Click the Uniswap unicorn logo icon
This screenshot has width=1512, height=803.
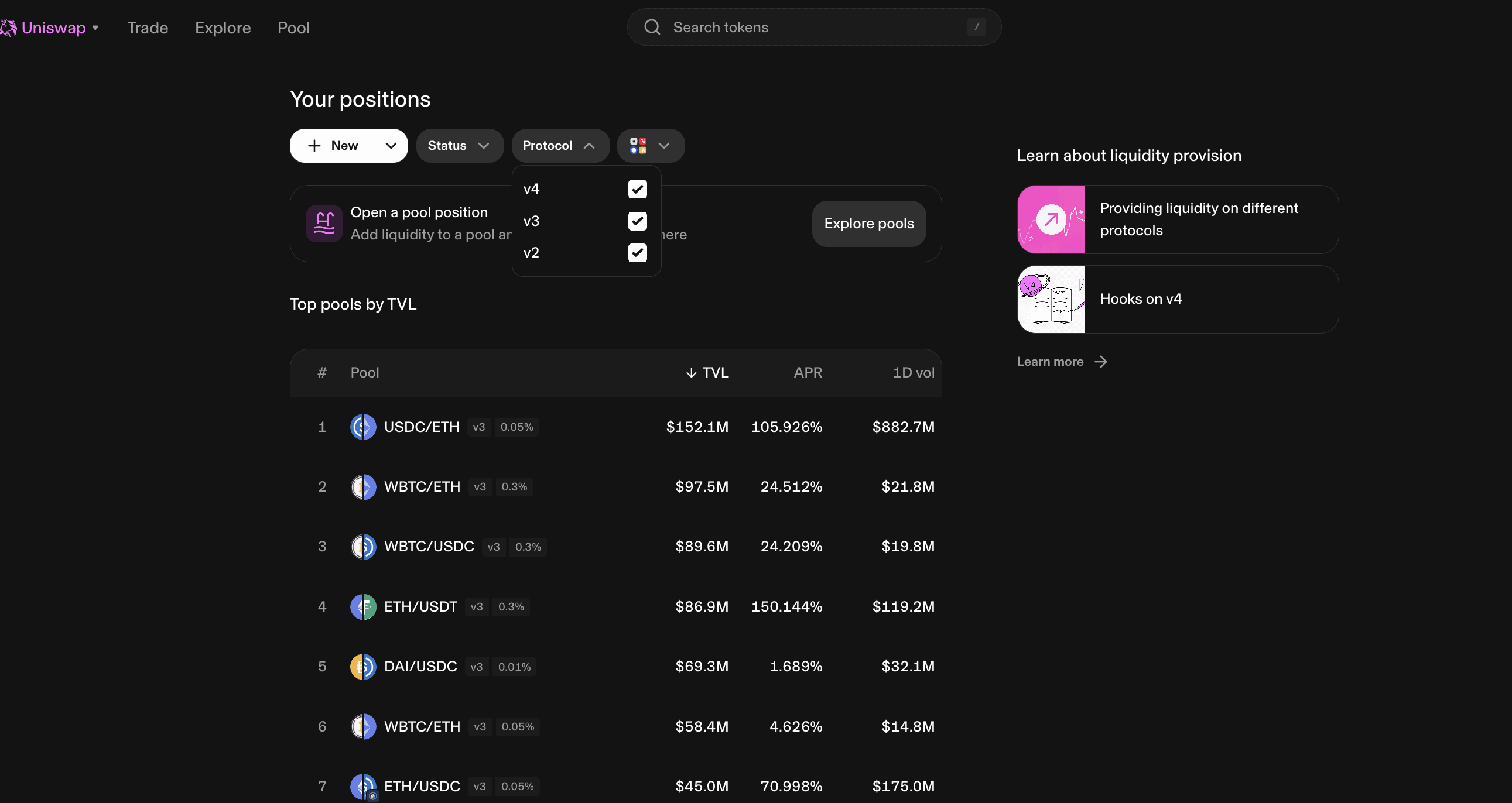[8, 28]
